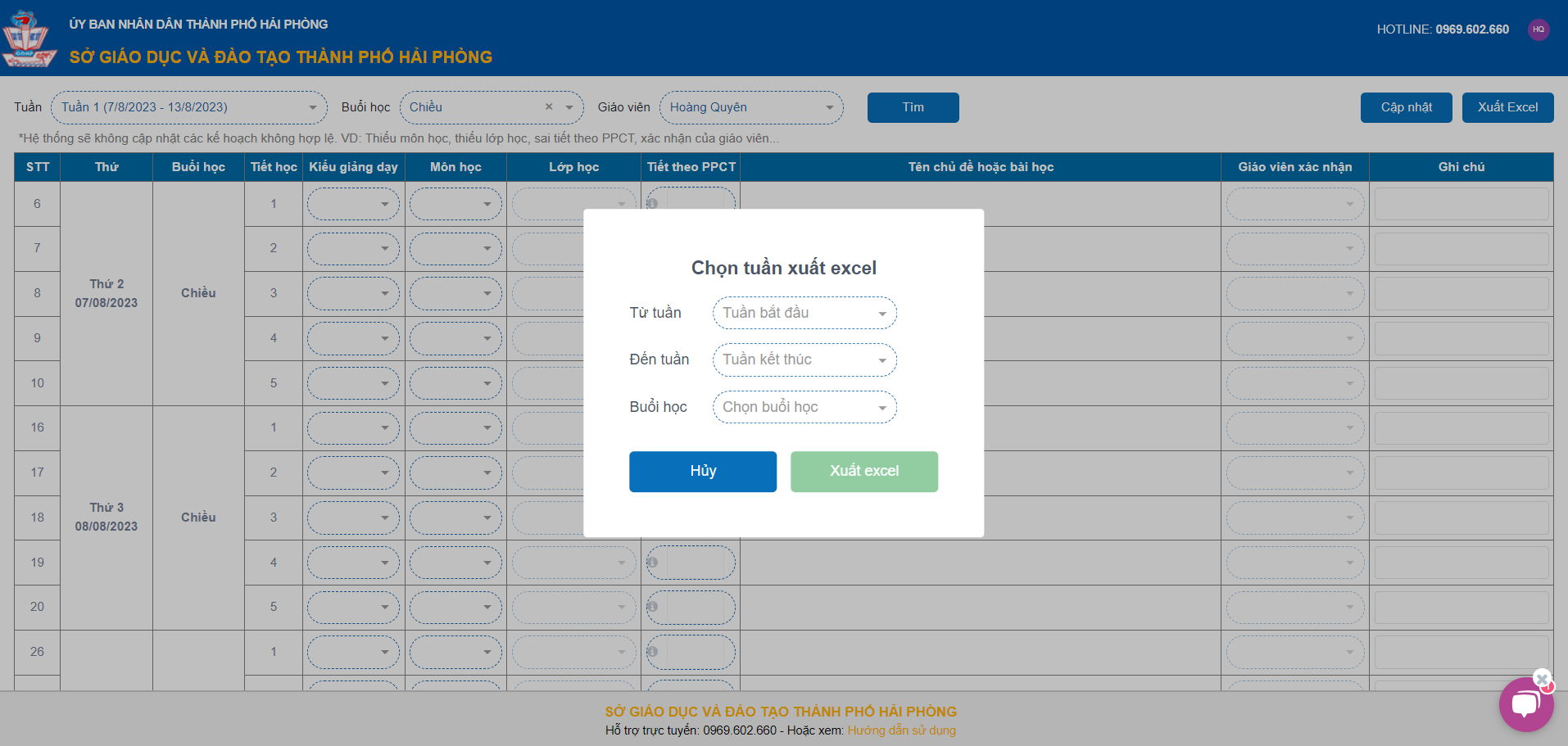Viewport: 1568px width, 746px height.
Task: Click the Ghi chú field in row 6
Action: tap(1461, 204)
